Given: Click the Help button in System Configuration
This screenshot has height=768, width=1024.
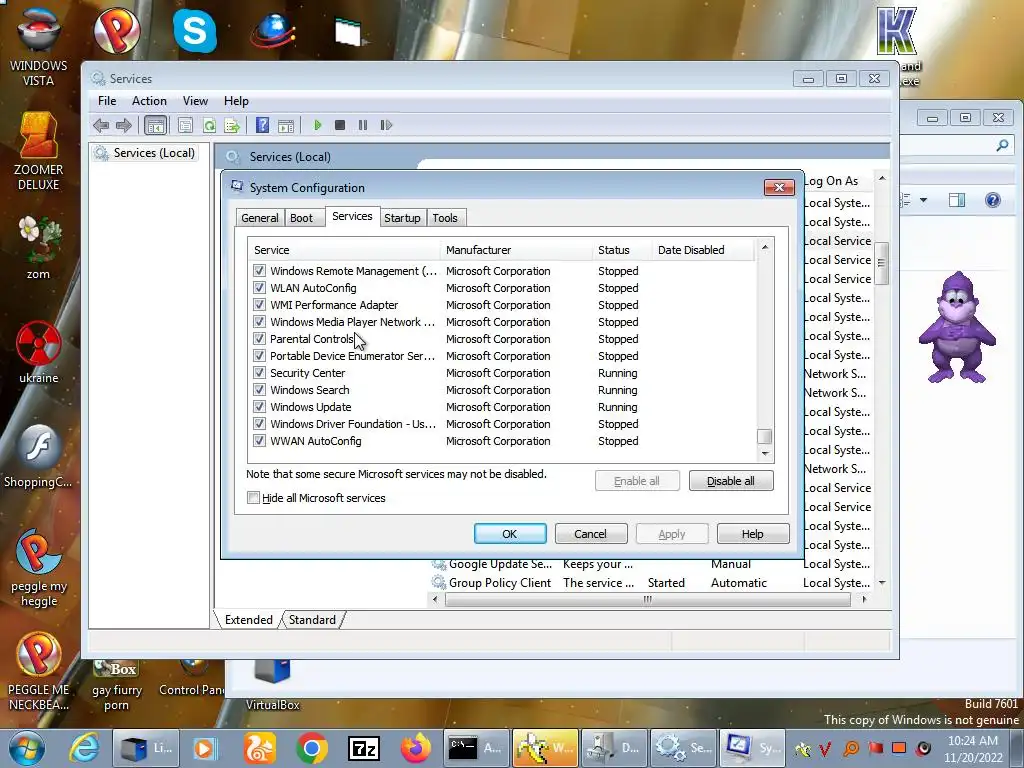Looking at the screenshot, I should (x=752, y=534).
